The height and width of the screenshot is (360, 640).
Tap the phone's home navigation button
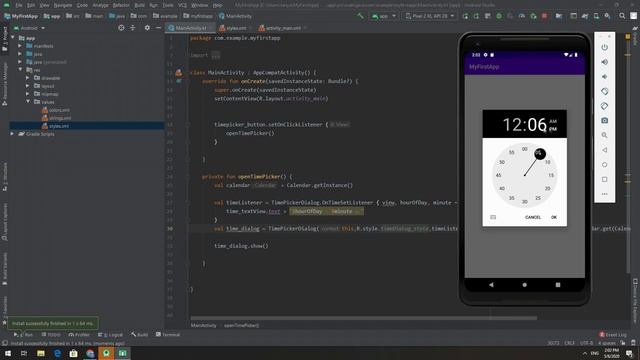pos(524,285)
